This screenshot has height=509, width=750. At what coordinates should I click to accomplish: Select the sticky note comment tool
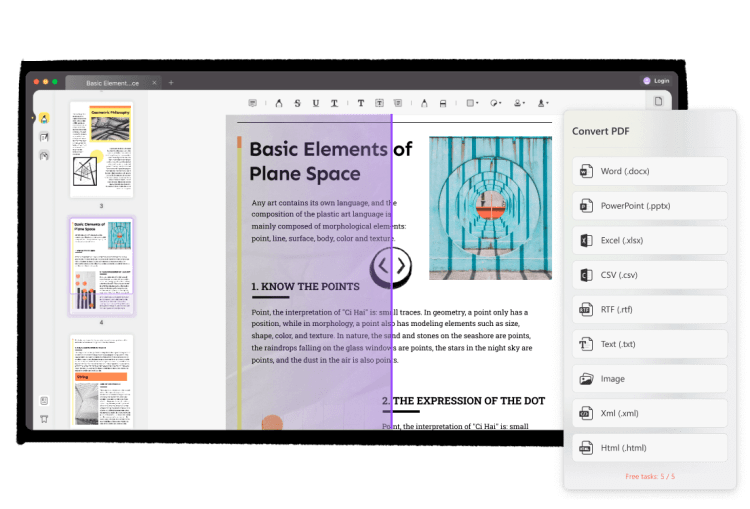coord(253,103)
